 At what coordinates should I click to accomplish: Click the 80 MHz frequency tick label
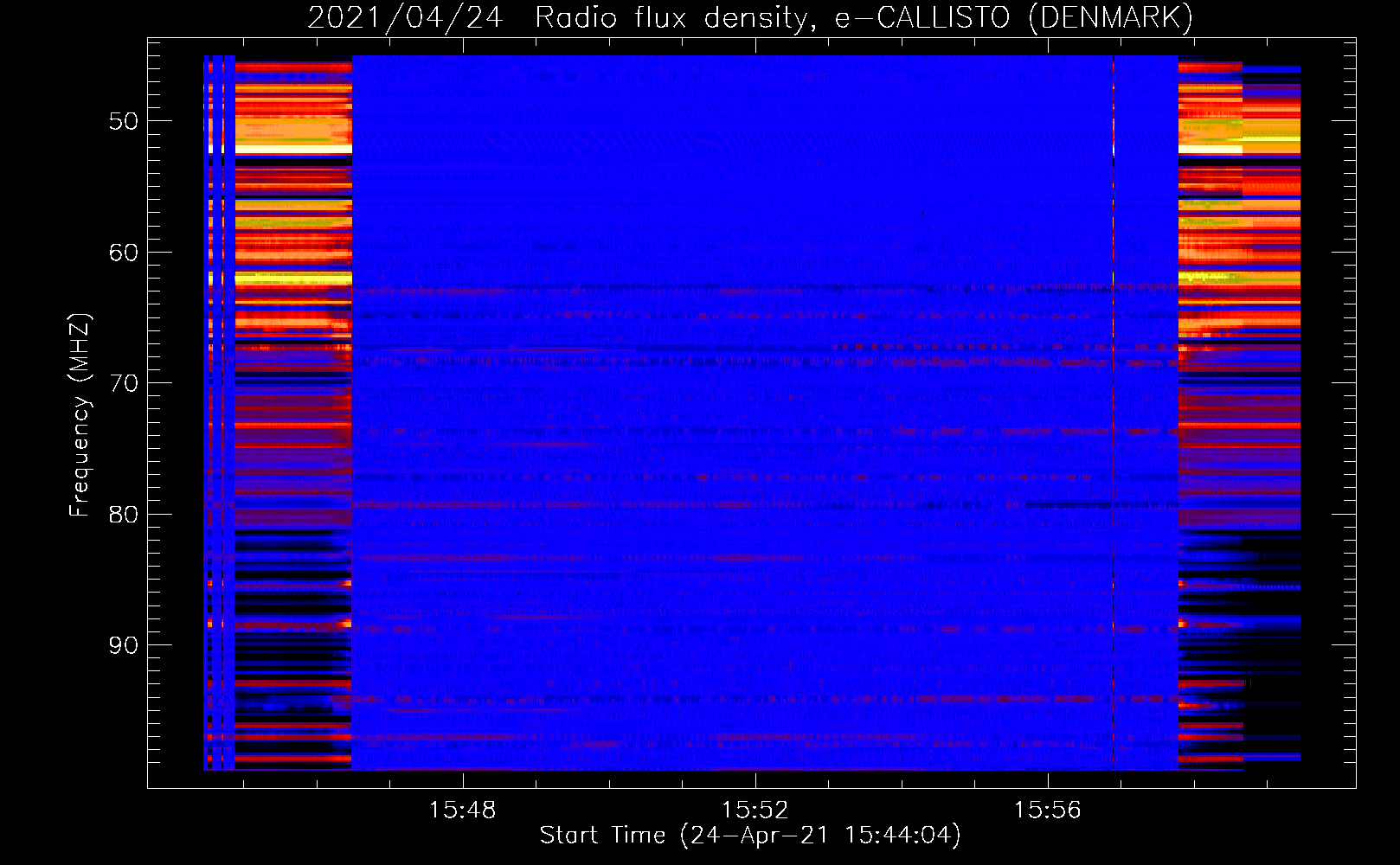tap(124, 515)
